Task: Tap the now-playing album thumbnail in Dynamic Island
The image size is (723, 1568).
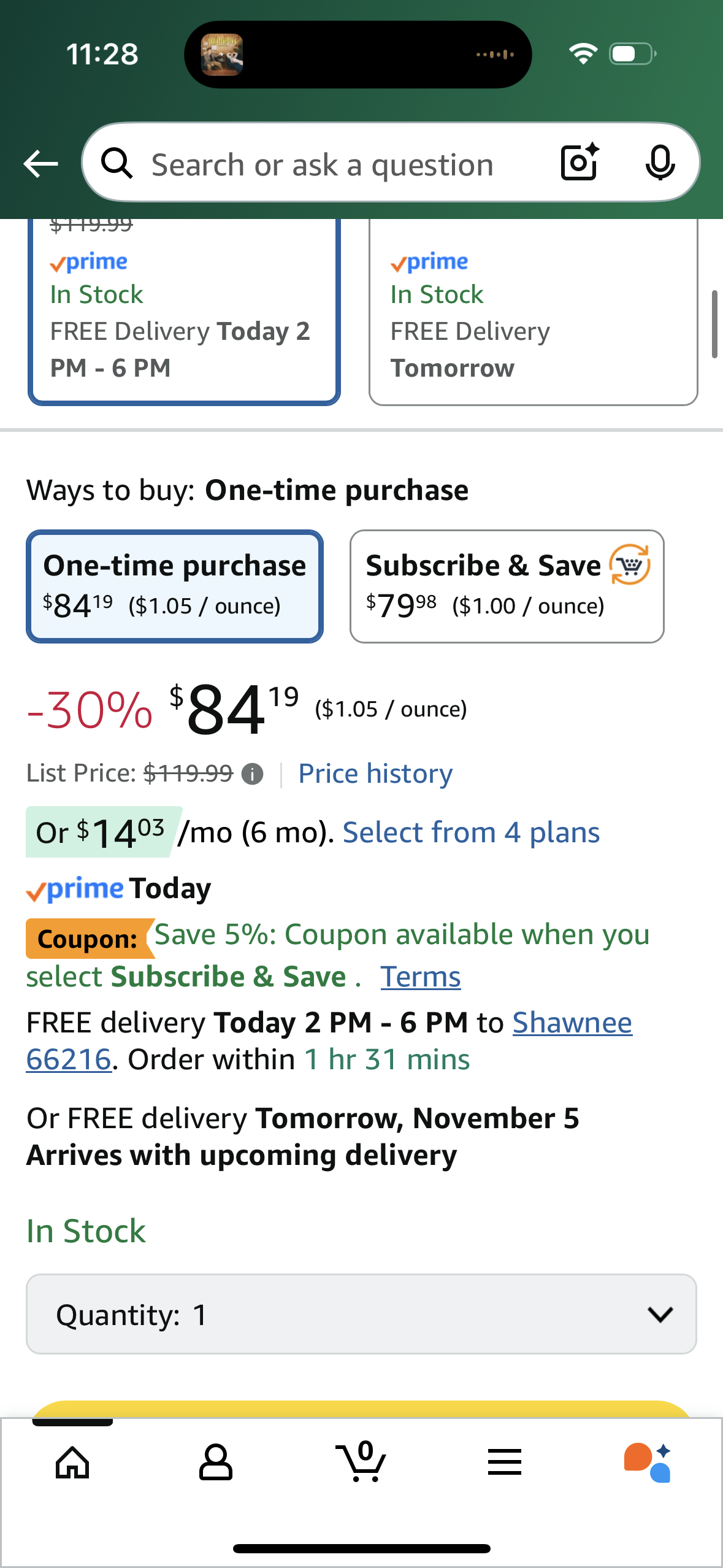Action: (x=222, y=55)
